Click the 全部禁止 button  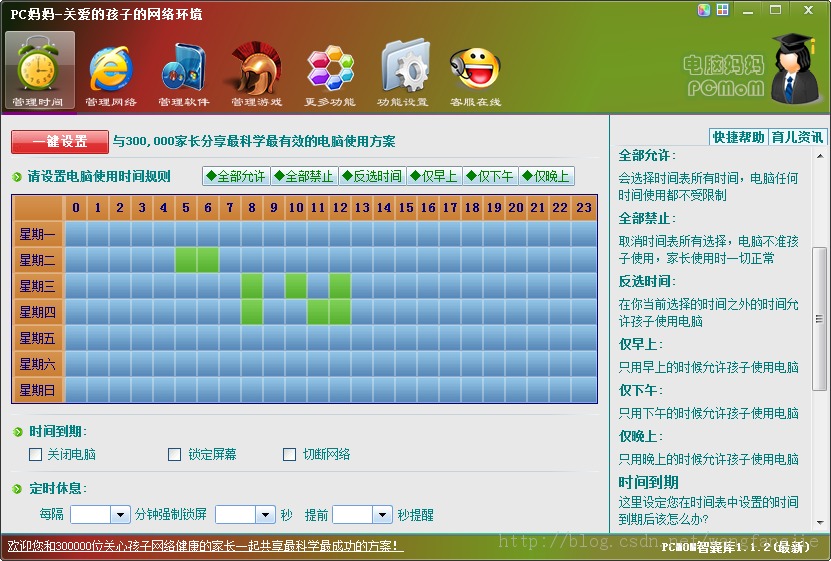coord(304,176)
